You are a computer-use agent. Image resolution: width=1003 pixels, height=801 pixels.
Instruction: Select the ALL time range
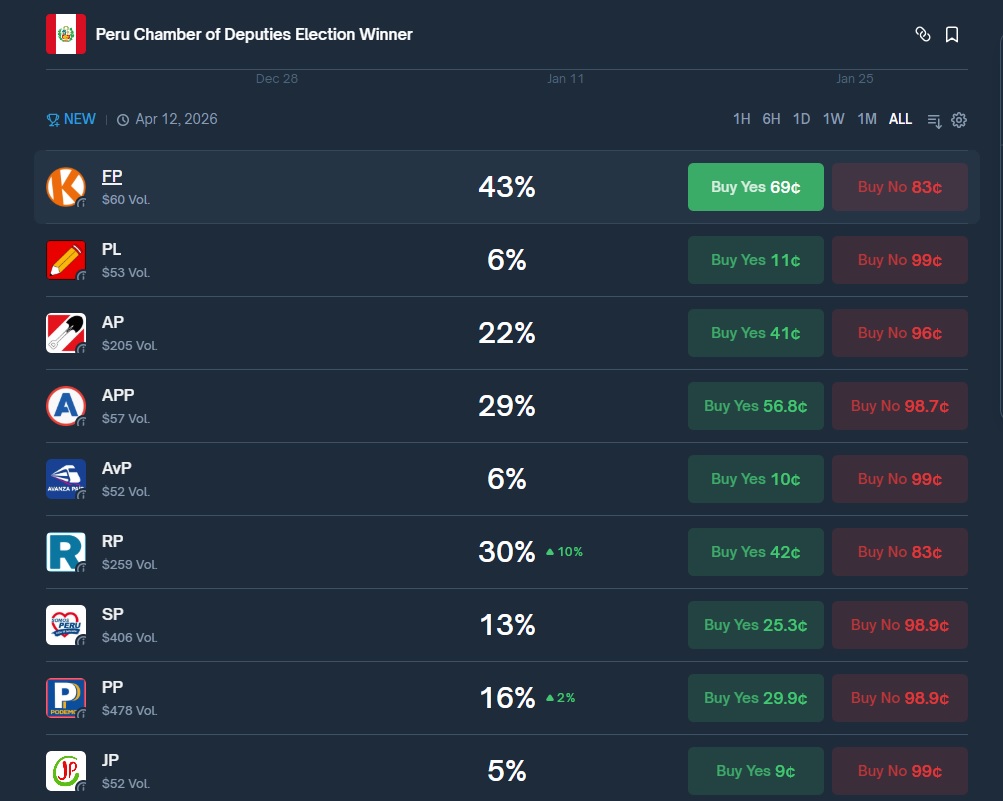coord(900,119)
